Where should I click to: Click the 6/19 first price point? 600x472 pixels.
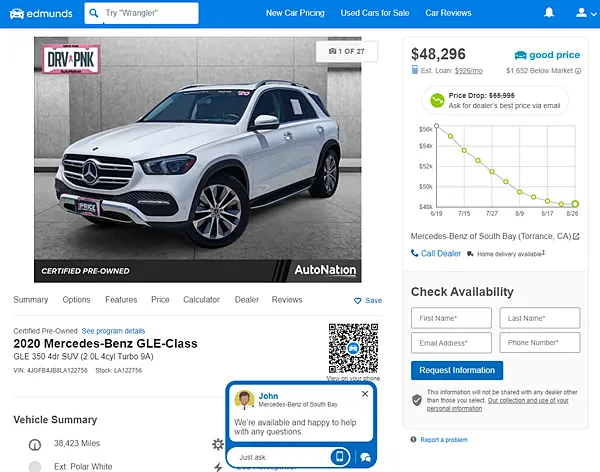click(437, 126)
